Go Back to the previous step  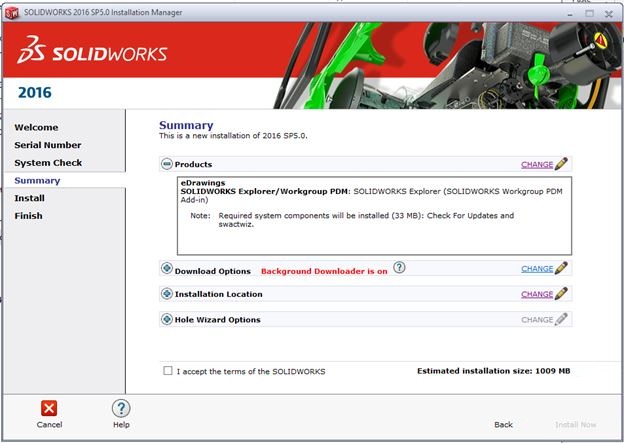tap(503, 425)
